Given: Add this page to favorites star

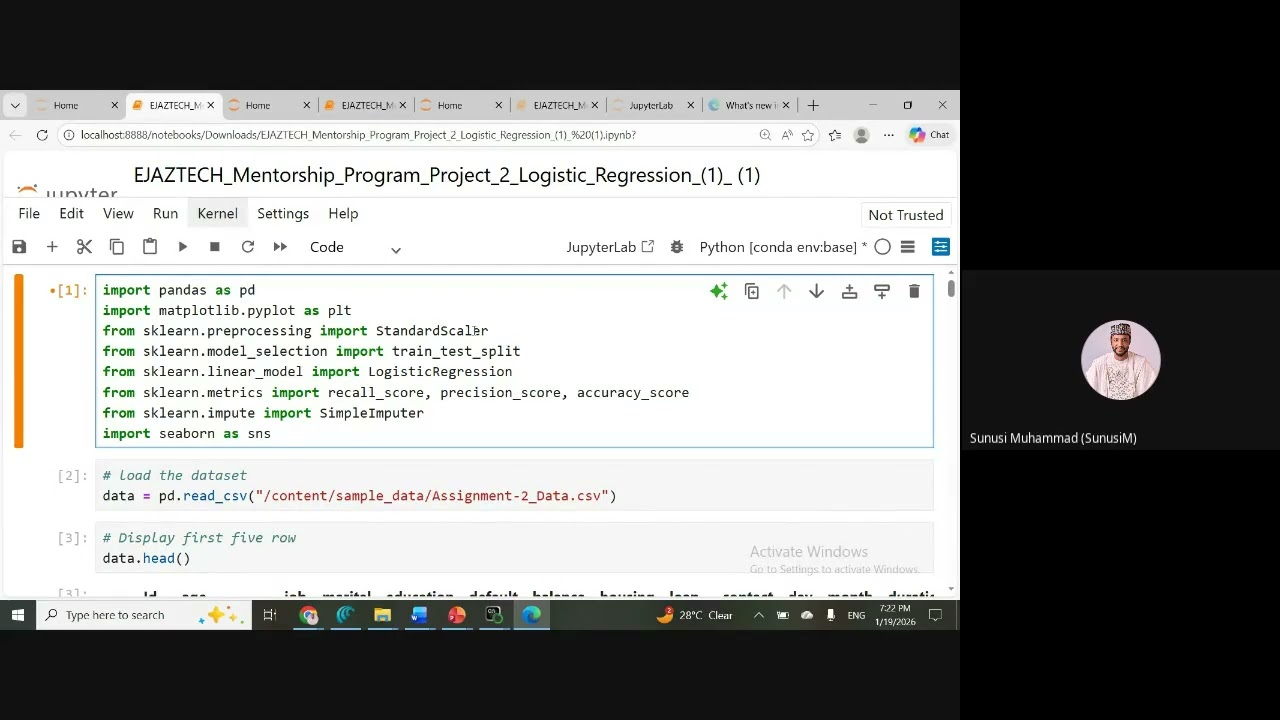Looking at the screenshot, I should [808, 135].
